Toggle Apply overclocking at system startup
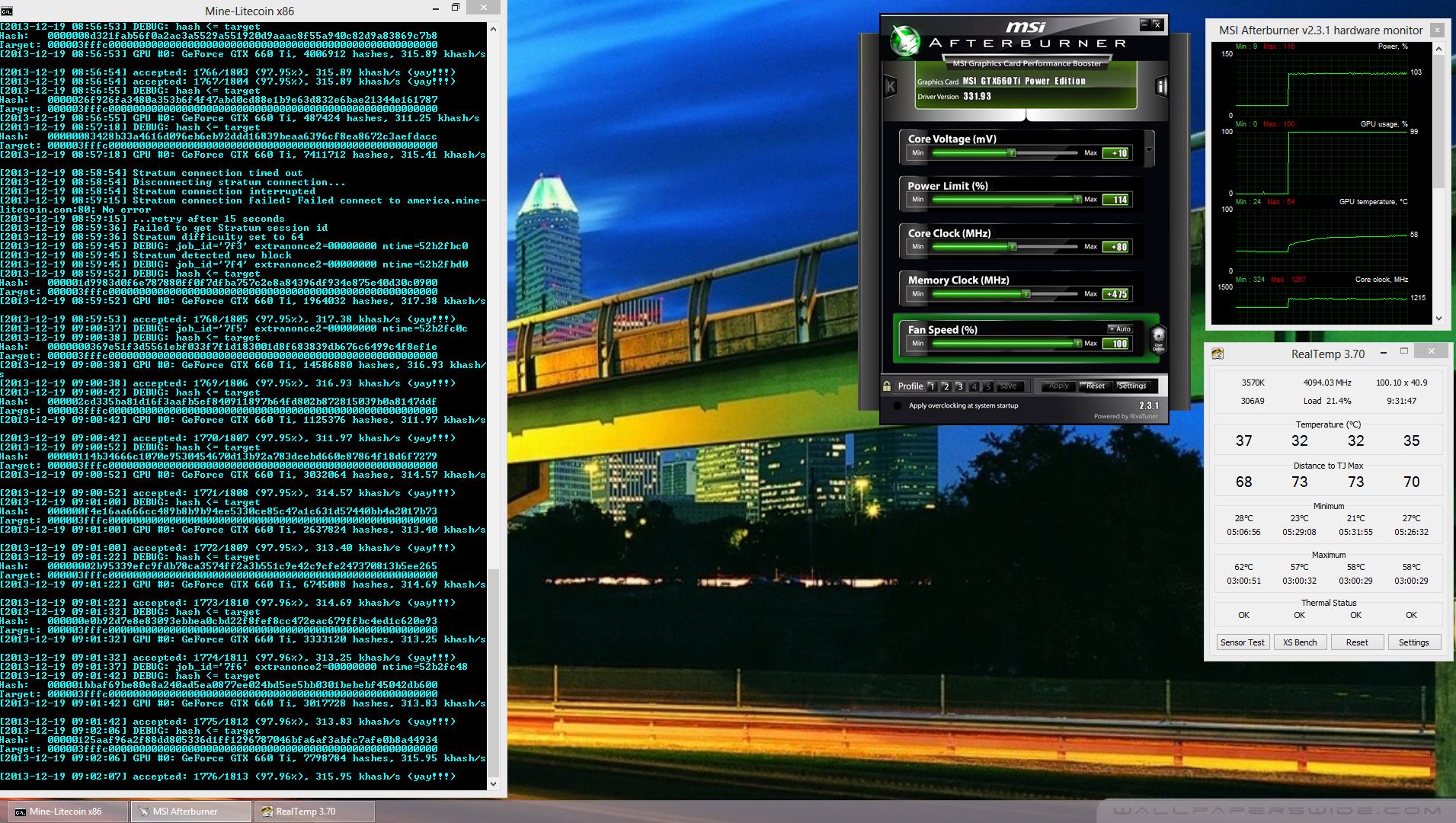The width and height of the screenshot is (1456, 823). (898, 405)
